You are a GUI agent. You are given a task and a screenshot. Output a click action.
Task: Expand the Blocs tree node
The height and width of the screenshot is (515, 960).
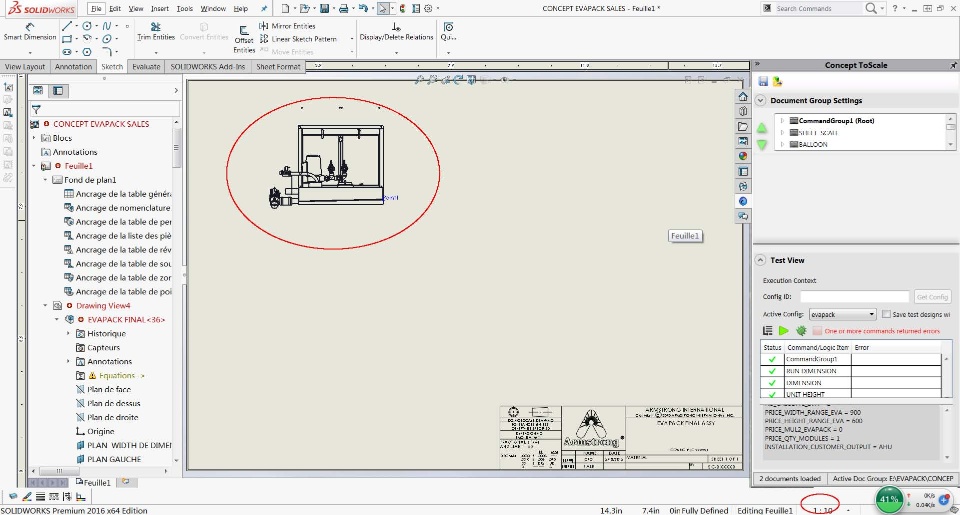point(34,138)
